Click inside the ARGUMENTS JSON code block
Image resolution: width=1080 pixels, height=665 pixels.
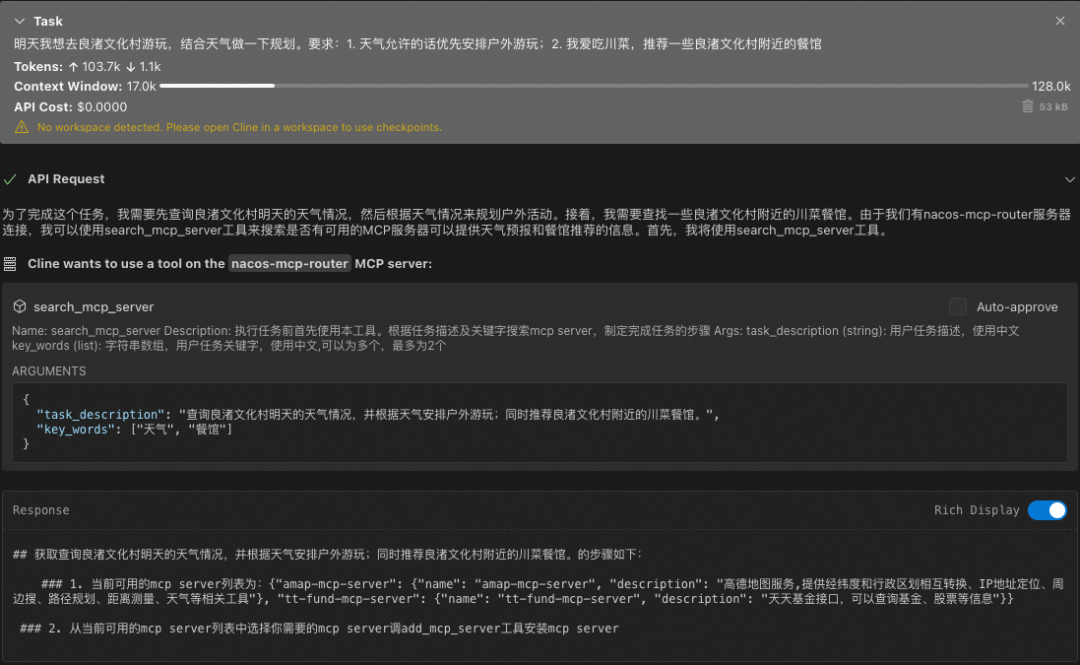coord(540,422)
